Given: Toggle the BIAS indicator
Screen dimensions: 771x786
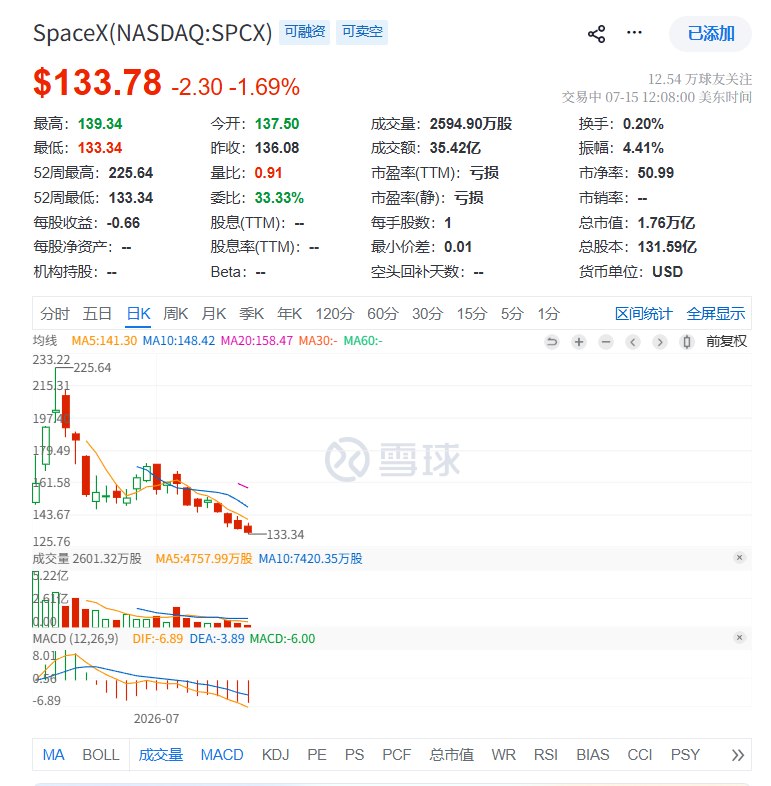Looking at the screenshot, I should (x=593, y=754).
